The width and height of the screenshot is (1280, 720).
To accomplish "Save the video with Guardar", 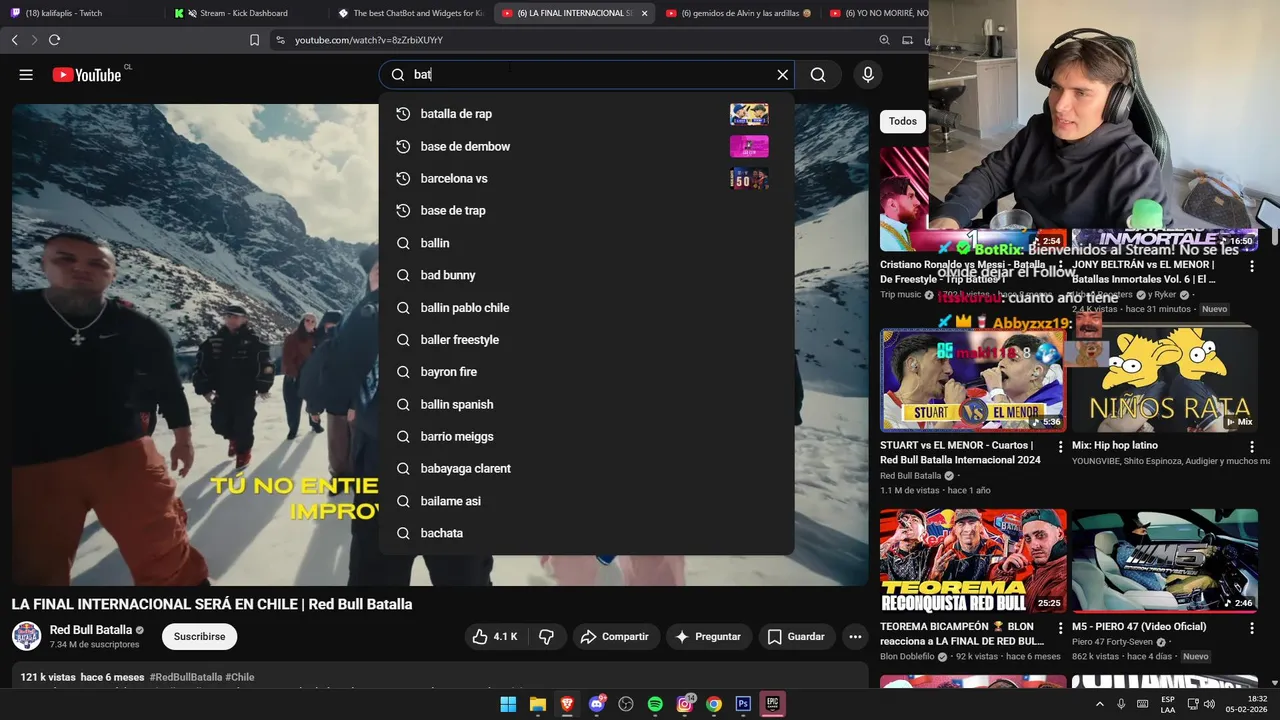I will pos(796,636).
